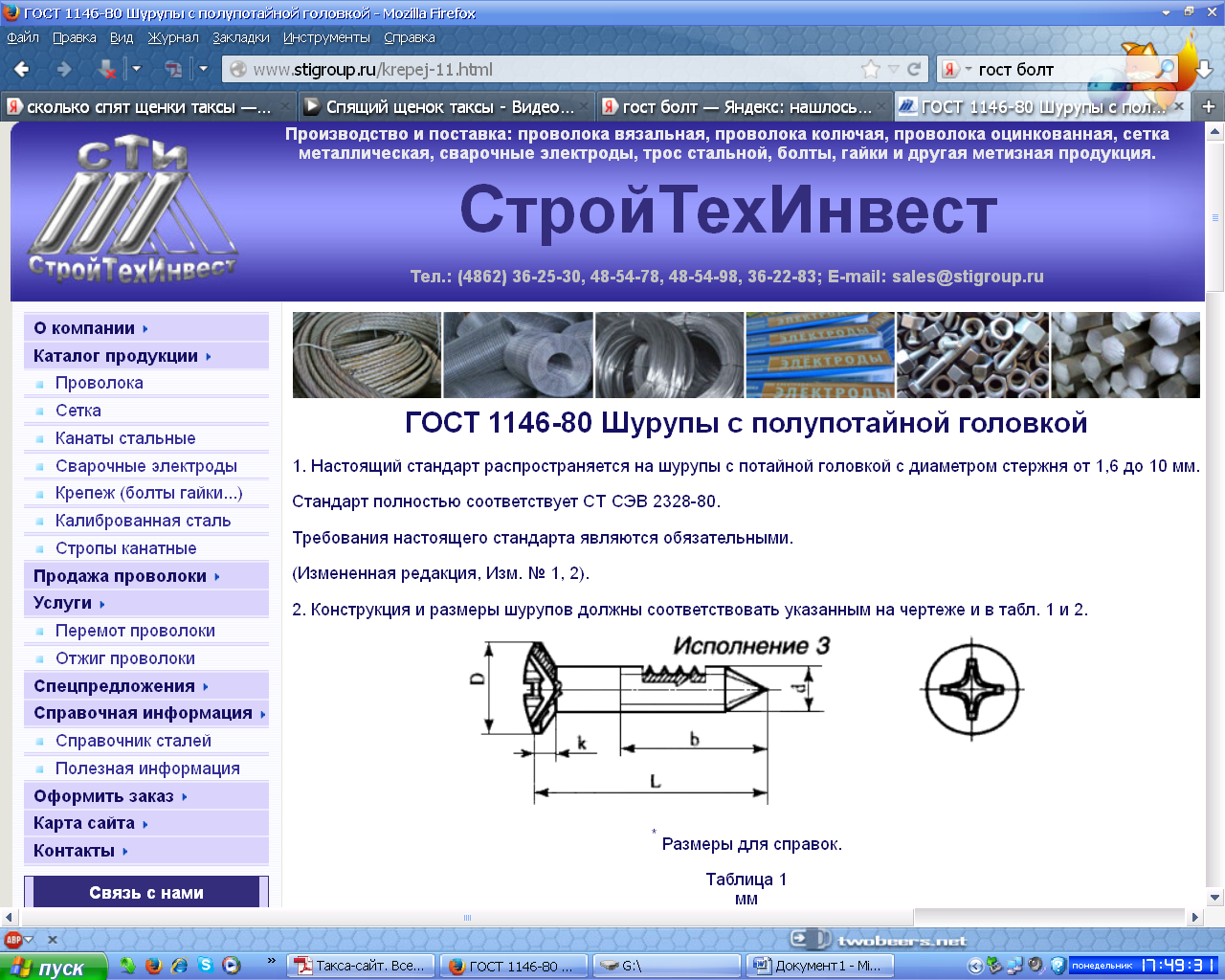Open the media player quick launch icon
Screen dimensions: 1225x980
click(231, 966)
